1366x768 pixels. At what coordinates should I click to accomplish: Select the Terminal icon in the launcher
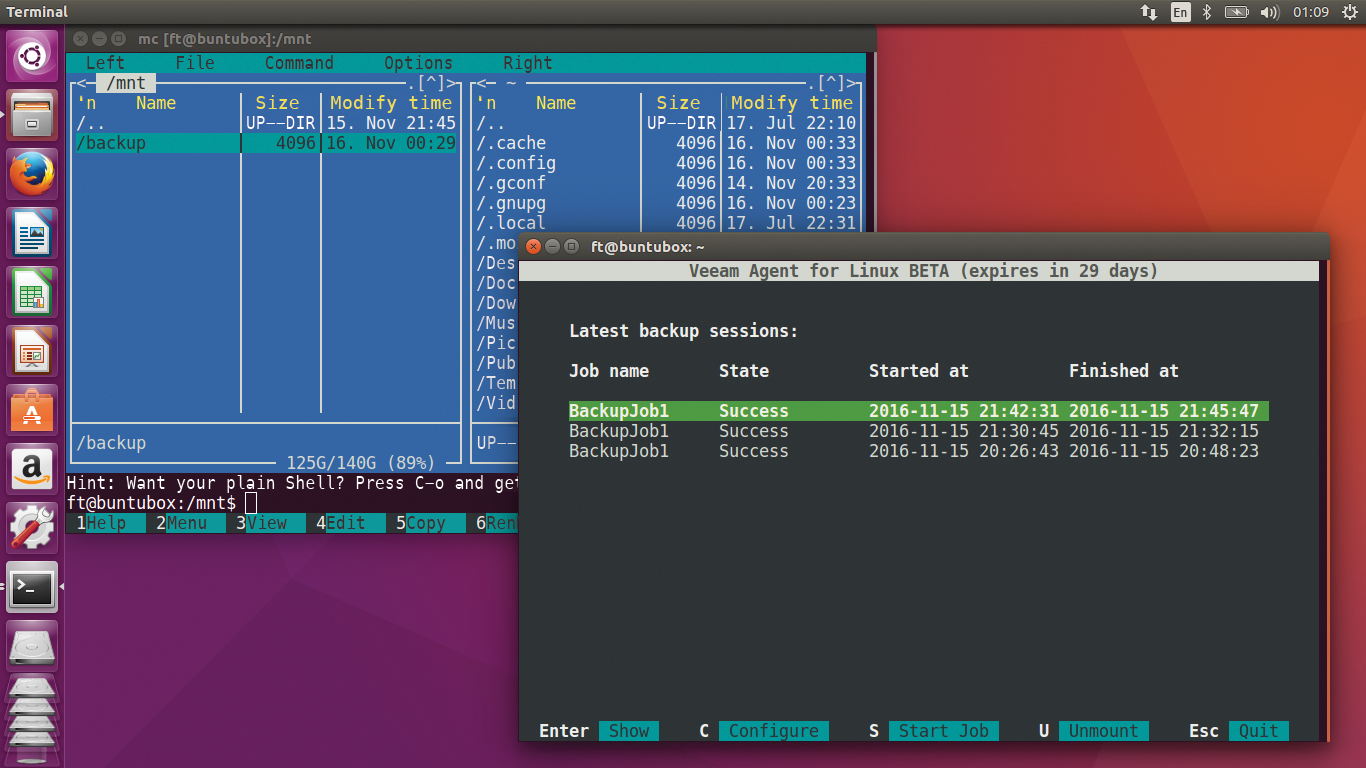coord(33,587)
